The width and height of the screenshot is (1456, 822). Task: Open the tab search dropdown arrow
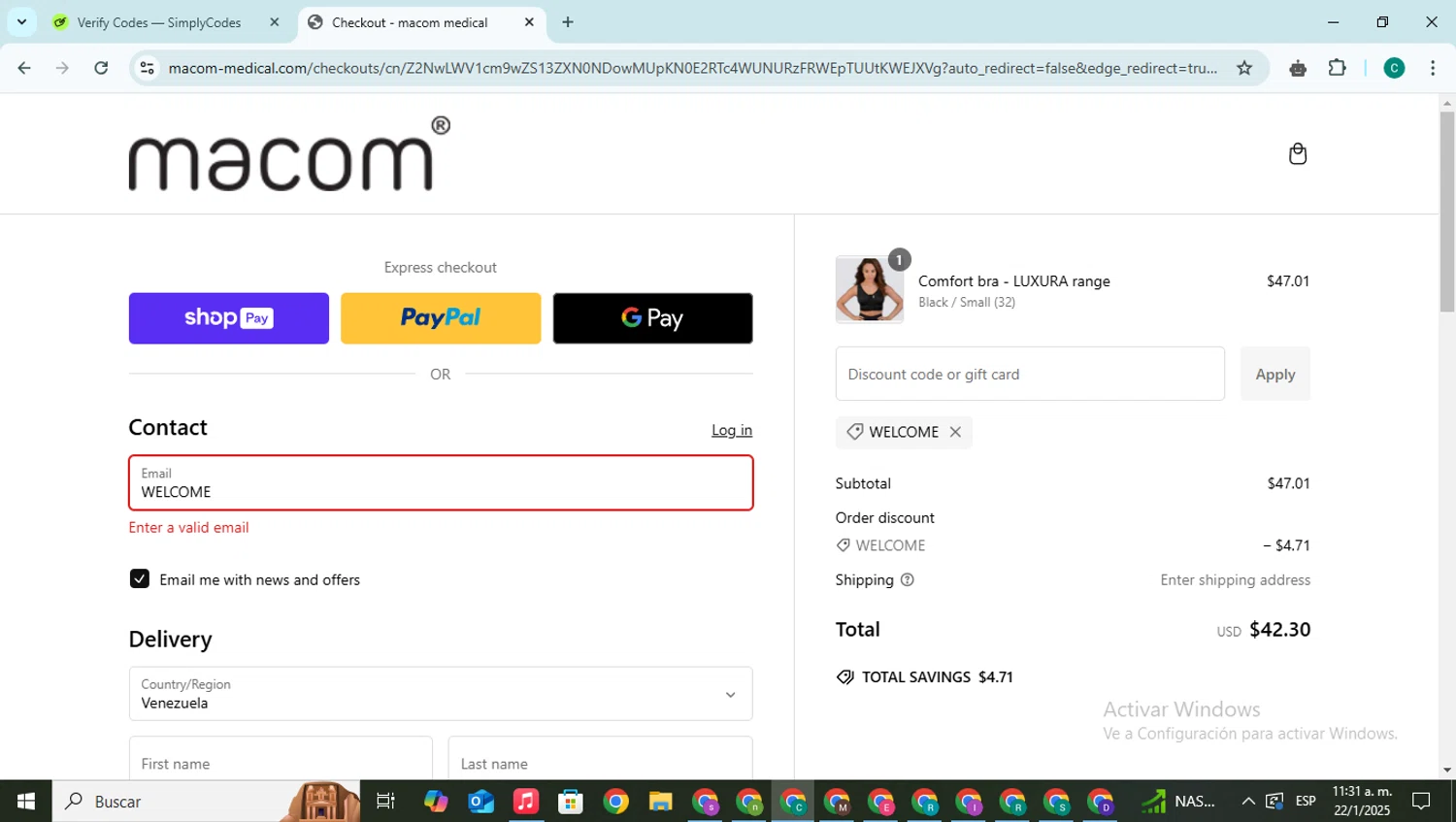point(21,22)
